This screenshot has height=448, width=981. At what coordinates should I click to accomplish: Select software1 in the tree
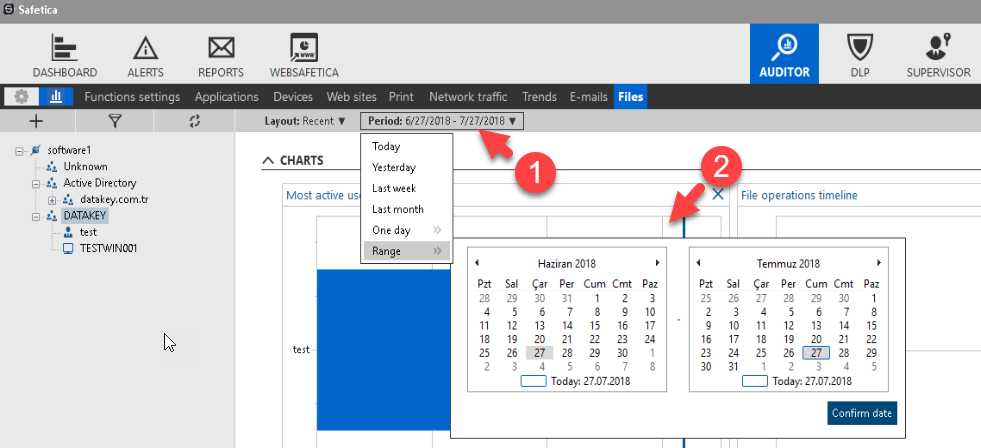point(69,150)
